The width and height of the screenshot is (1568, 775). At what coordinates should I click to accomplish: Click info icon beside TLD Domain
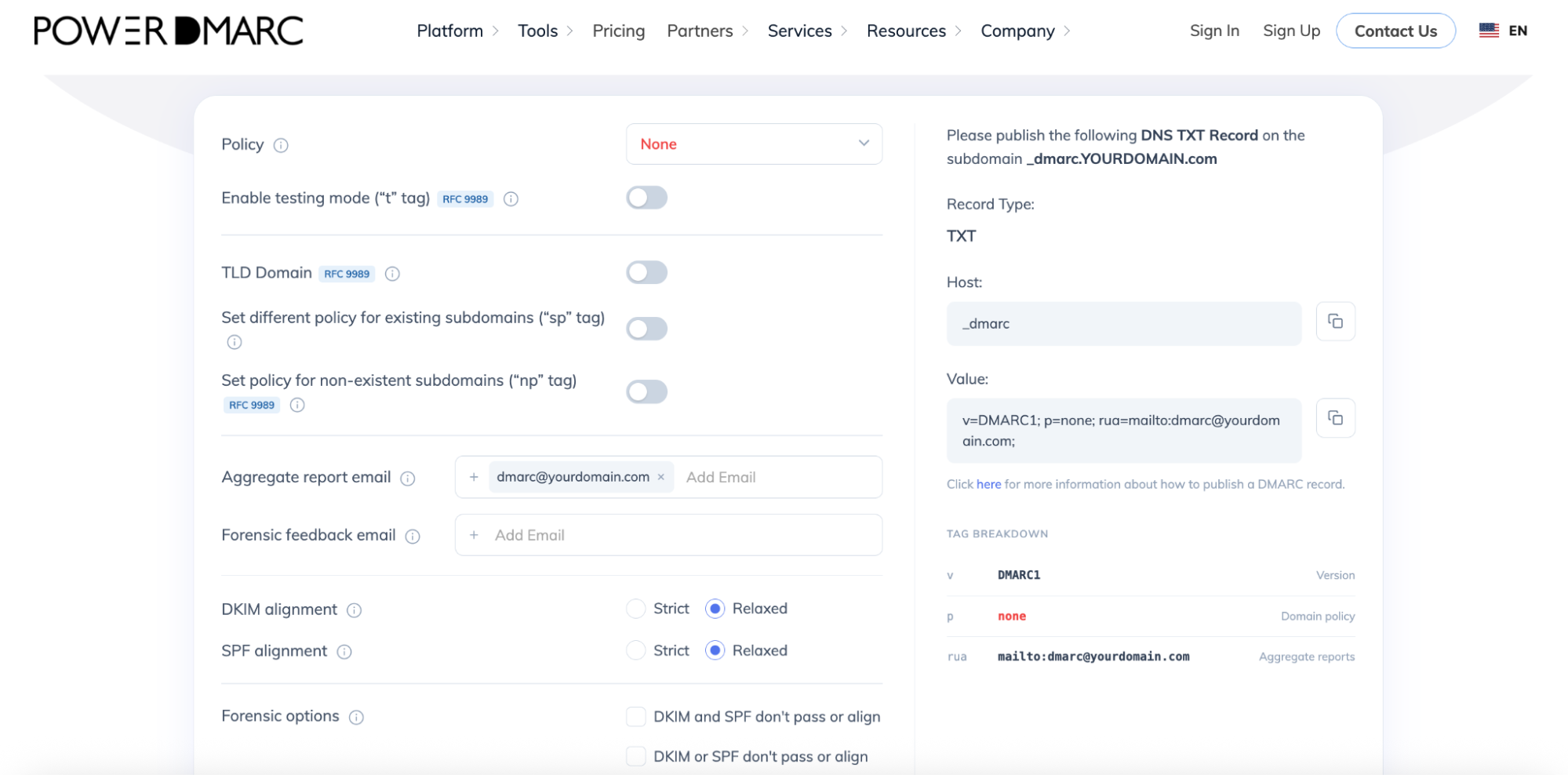(392, 274)
